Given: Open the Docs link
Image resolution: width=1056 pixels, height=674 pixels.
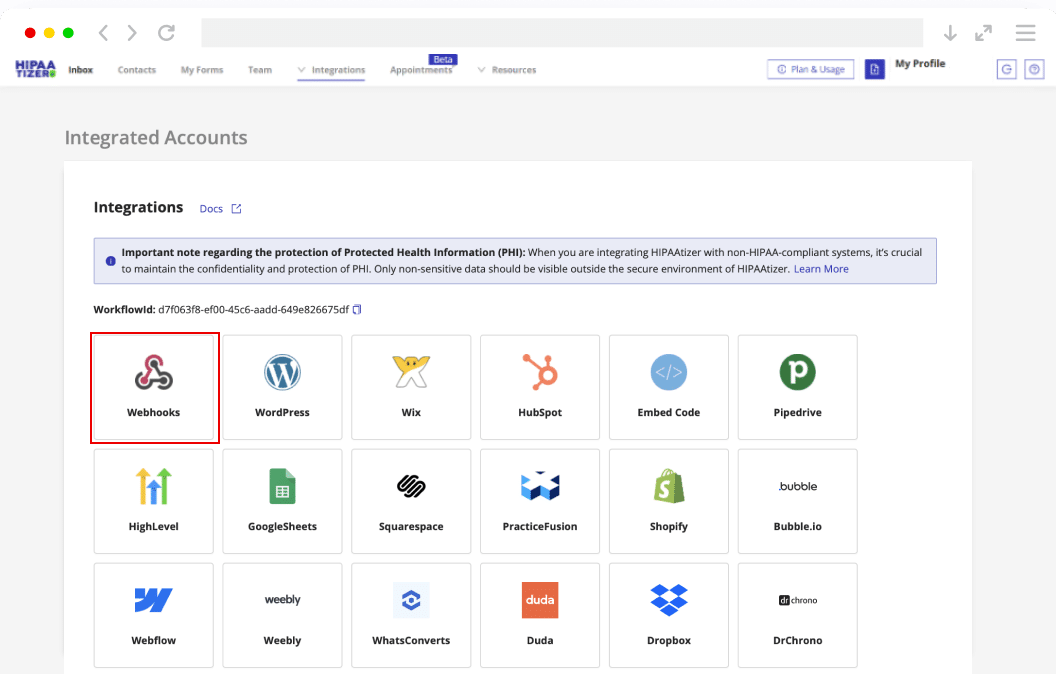Looking at the screenshot, I should tap(220, 209).
